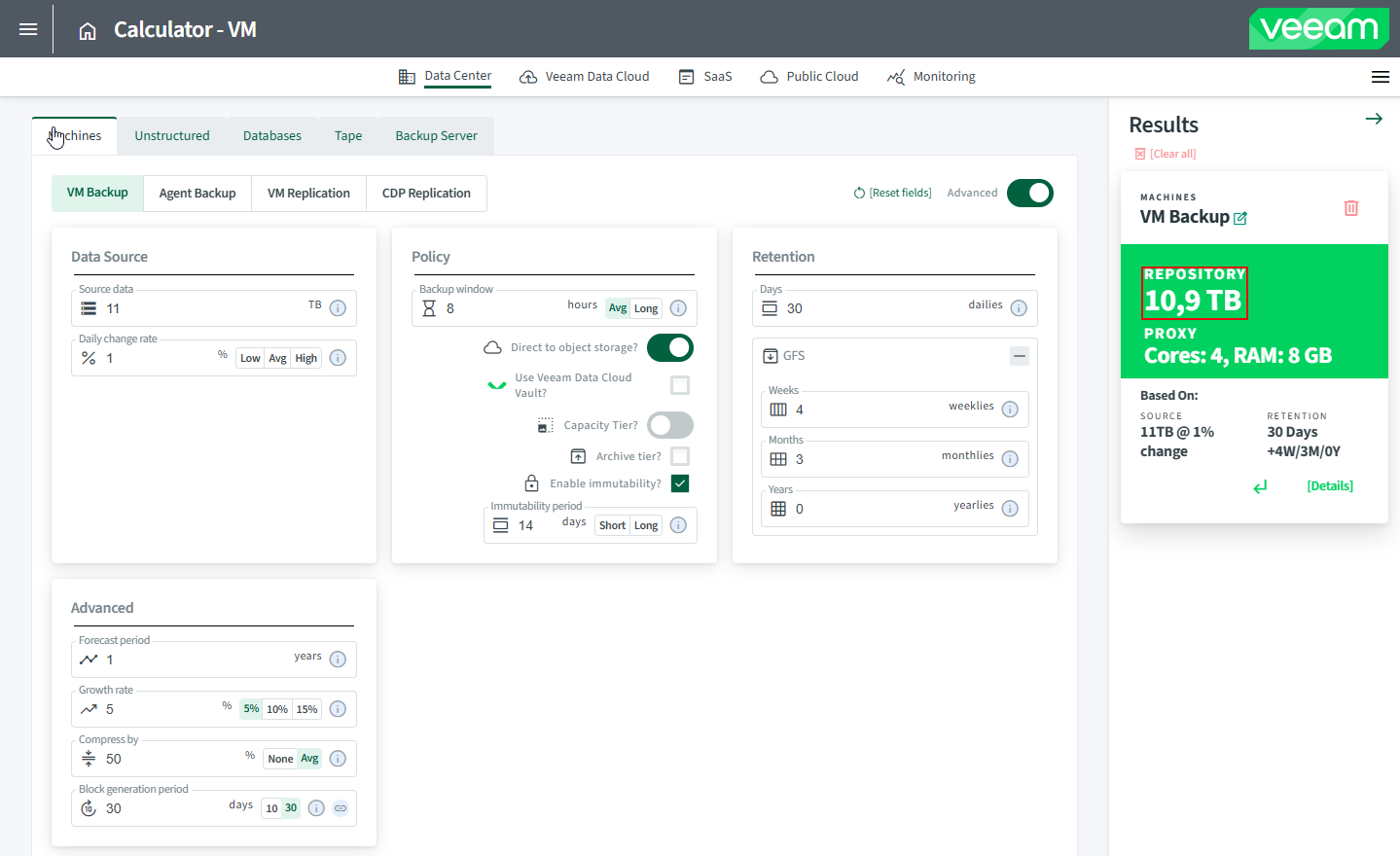
Task: Open the right-side navigation menu icon
Action: pos(1380,77)
